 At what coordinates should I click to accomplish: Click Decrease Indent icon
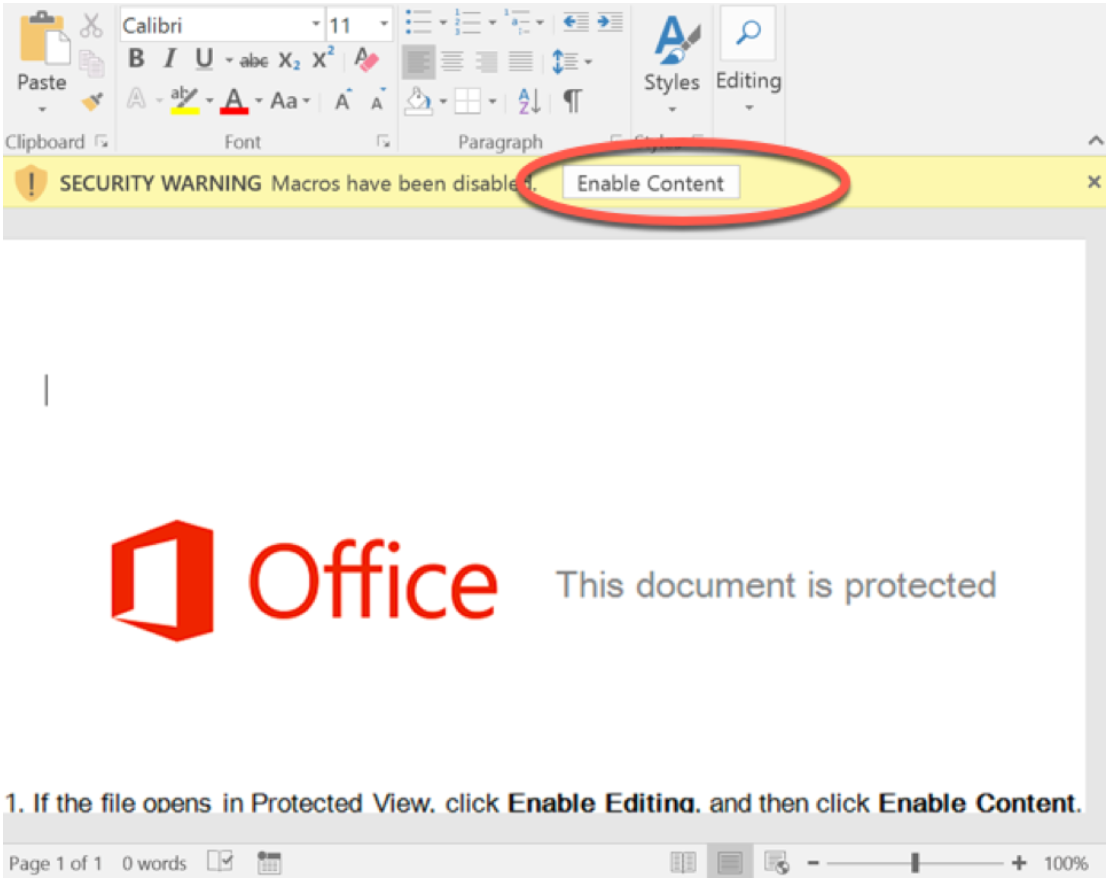pos(576,23)
